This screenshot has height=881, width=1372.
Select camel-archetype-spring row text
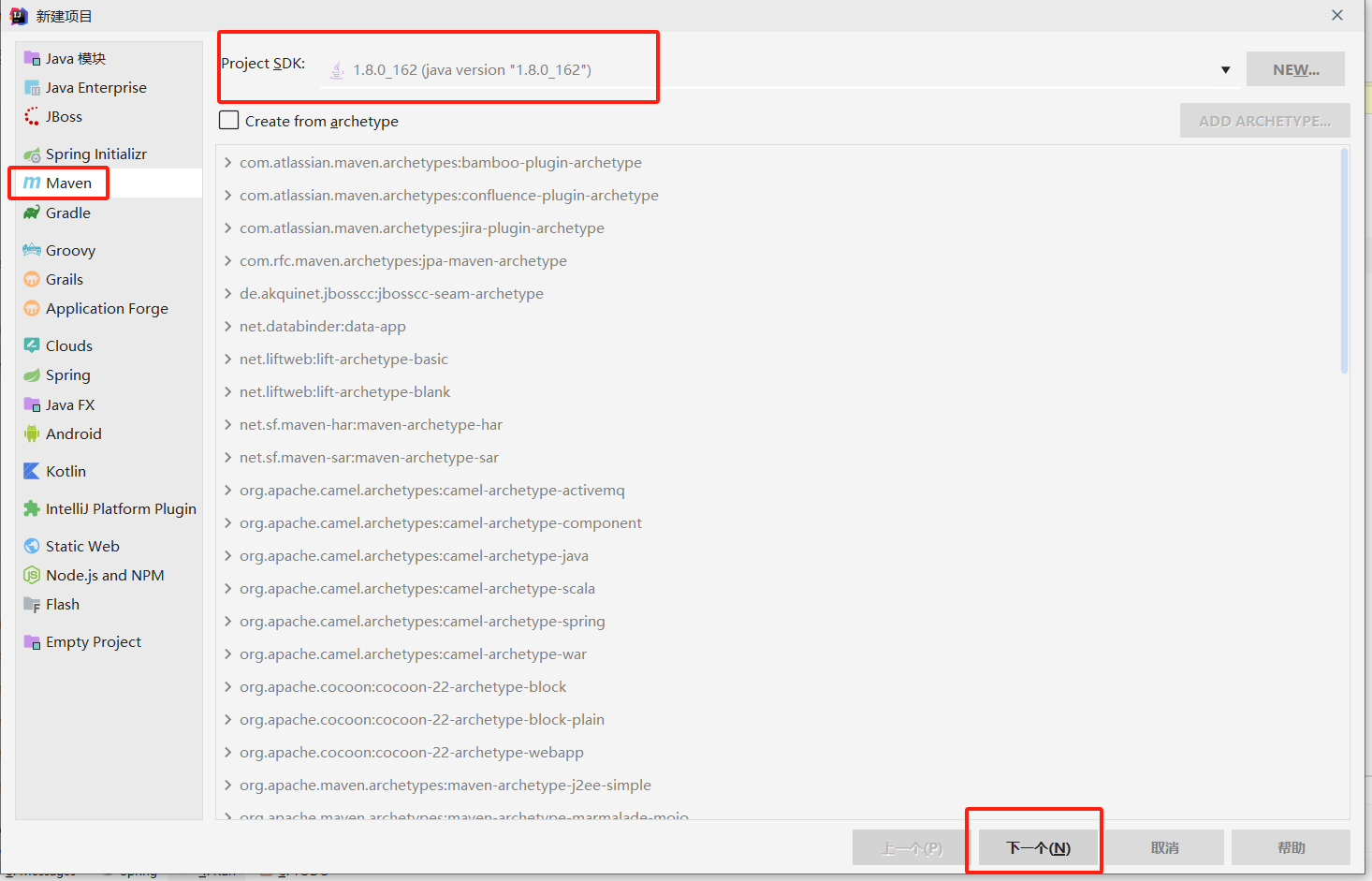point(422,622)
